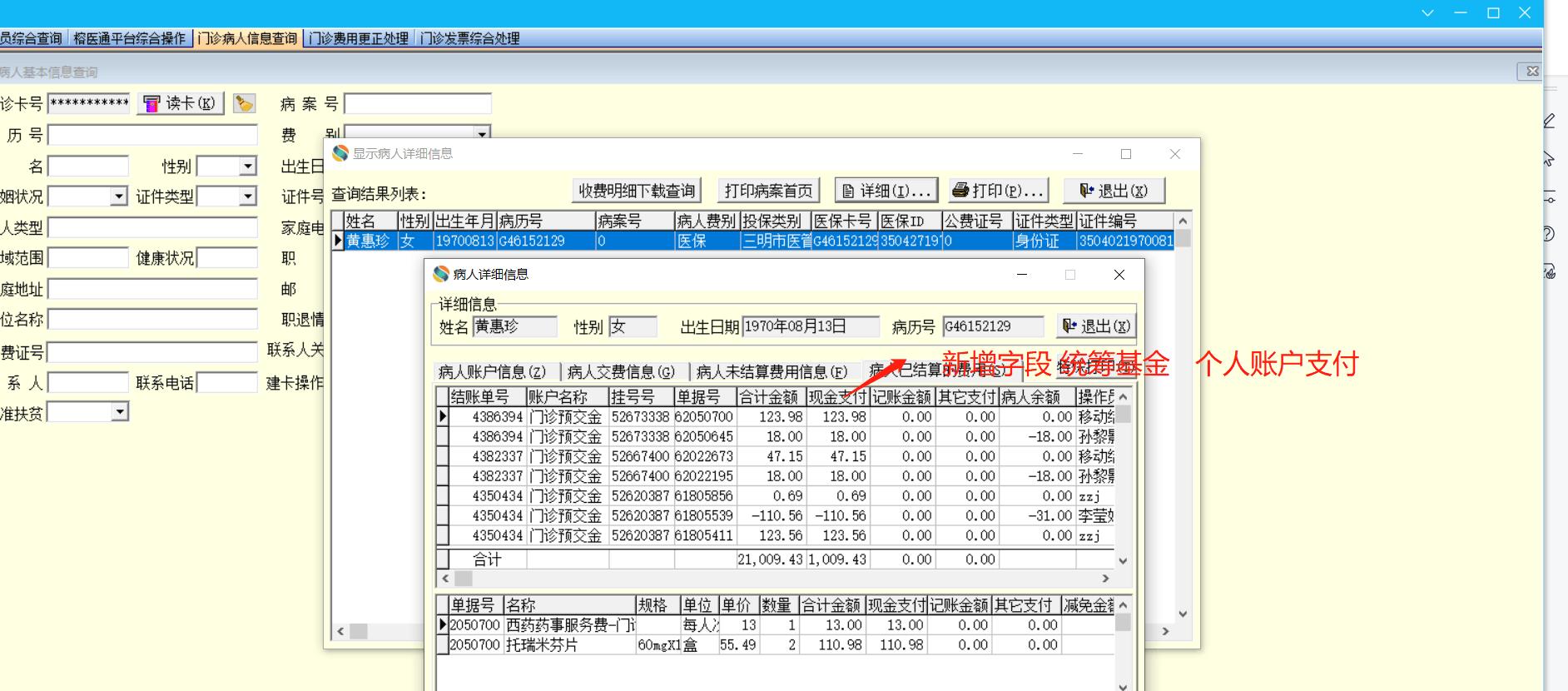Click the down arrow of the 查询结果列表 vertical scrollbar
Viewport: 1568px width, 691px height.
click(1183, 614)
